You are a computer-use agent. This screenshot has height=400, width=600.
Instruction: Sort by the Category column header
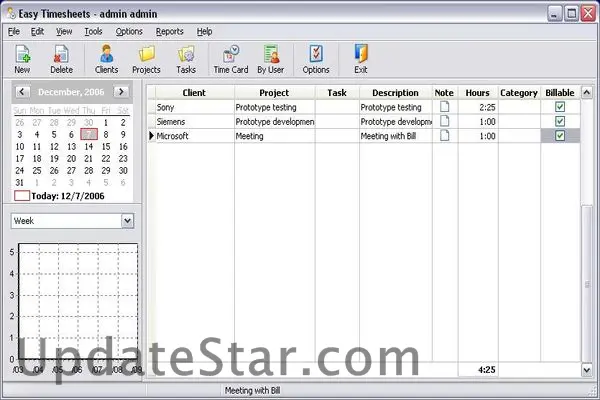tap(519, 93)
